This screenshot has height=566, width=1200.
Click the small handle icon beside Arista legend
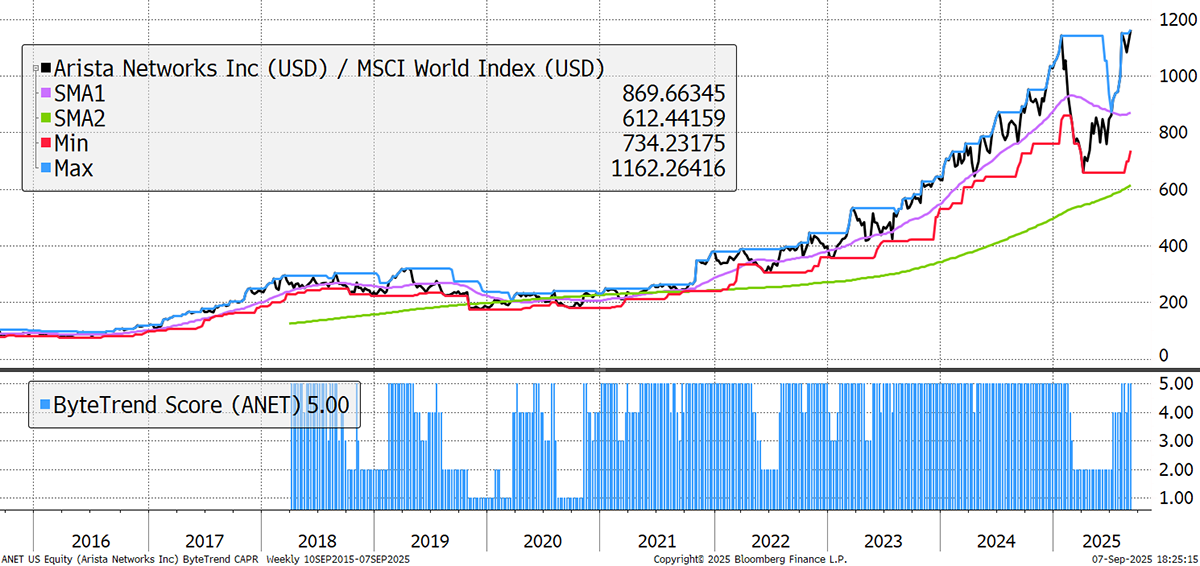[35, 68]
